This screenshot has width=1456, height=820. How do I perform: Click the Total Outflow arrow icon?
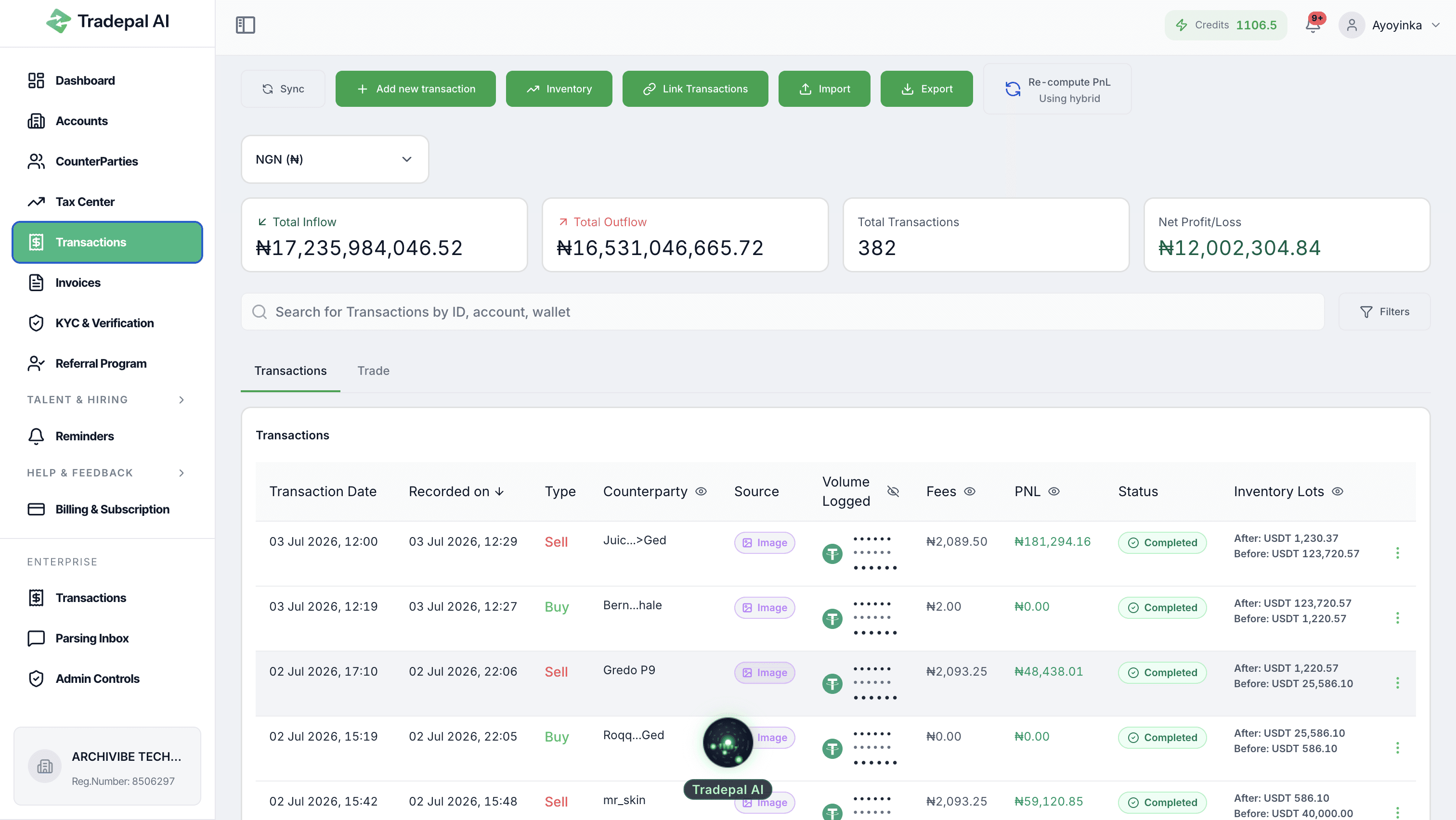(563, 222)
